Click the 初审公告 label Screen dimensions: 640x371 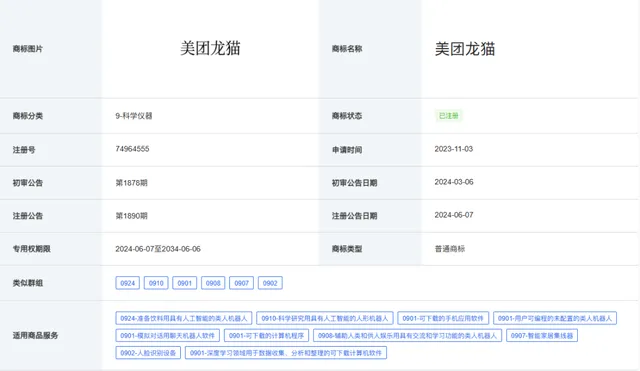pyautogui.click(x=28, y=183)
